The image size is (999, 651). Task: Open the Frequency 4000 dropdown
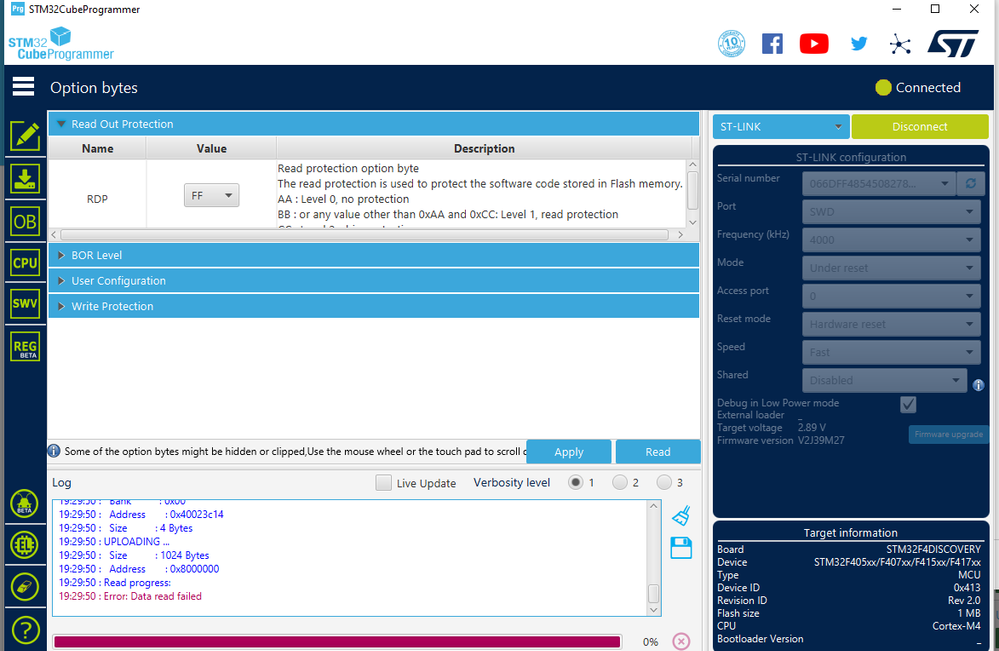coord(891,240)
